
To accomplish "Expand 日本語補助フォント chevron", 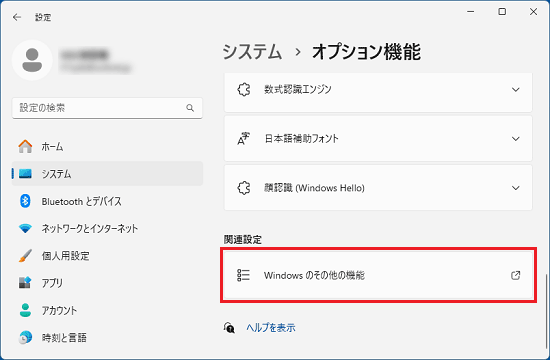I will (x=516, y=139).
